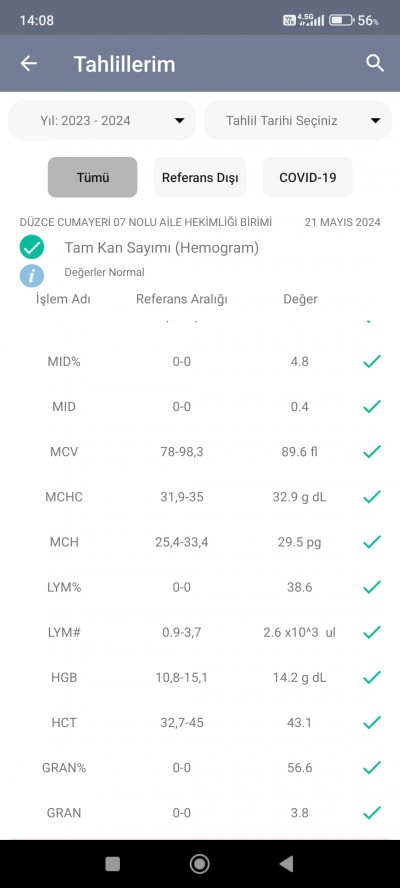This screenshot has height=888, width=400.
Task: Open Tam Kan Sayımı (Hemogram) test title
Action: 161,248
